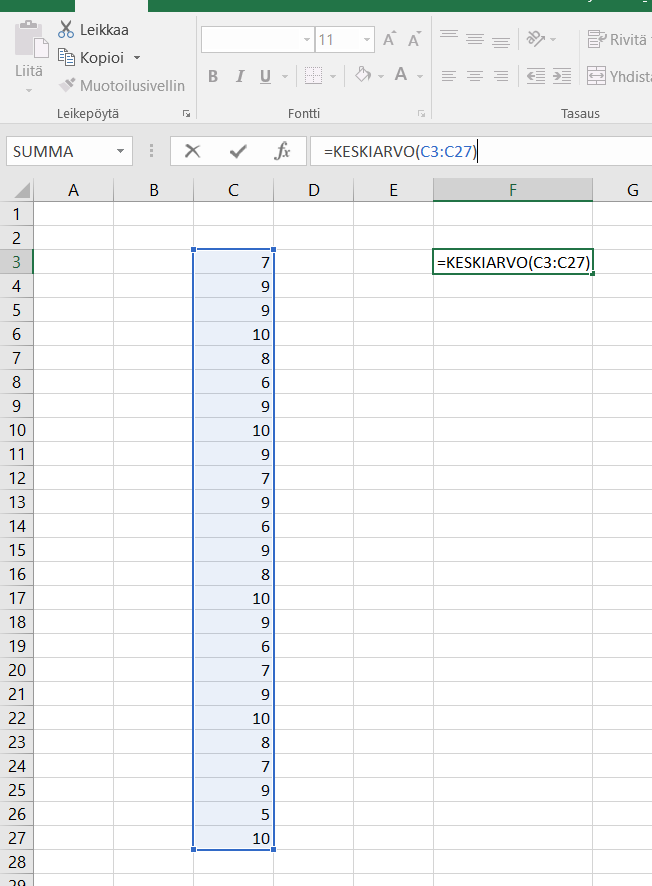Open the insert function fx dialog

[283, 151]
